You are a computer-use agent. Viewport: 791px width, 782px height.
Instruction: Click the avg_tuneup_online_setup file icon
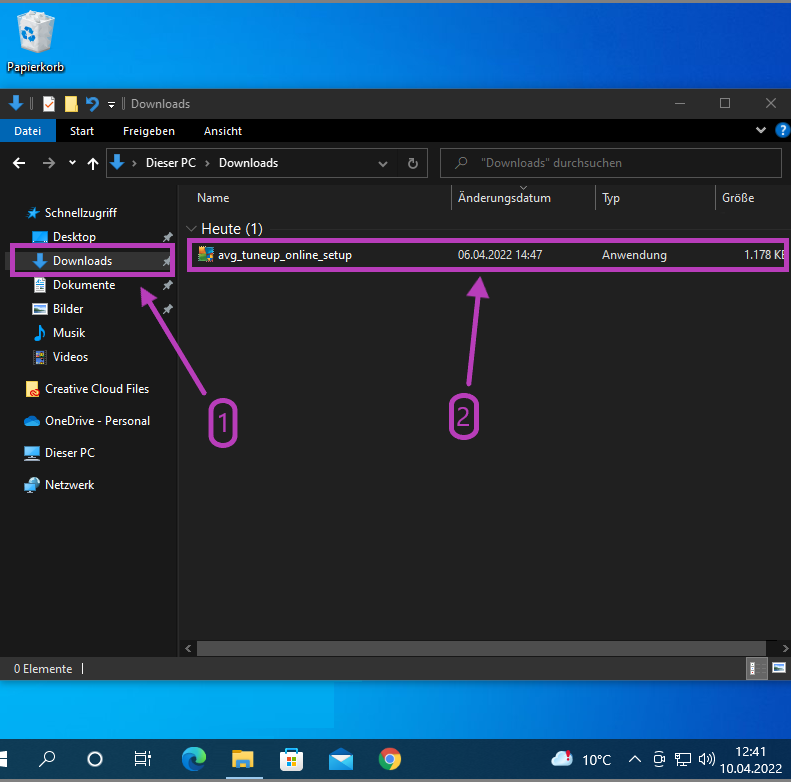click(205, 254)
